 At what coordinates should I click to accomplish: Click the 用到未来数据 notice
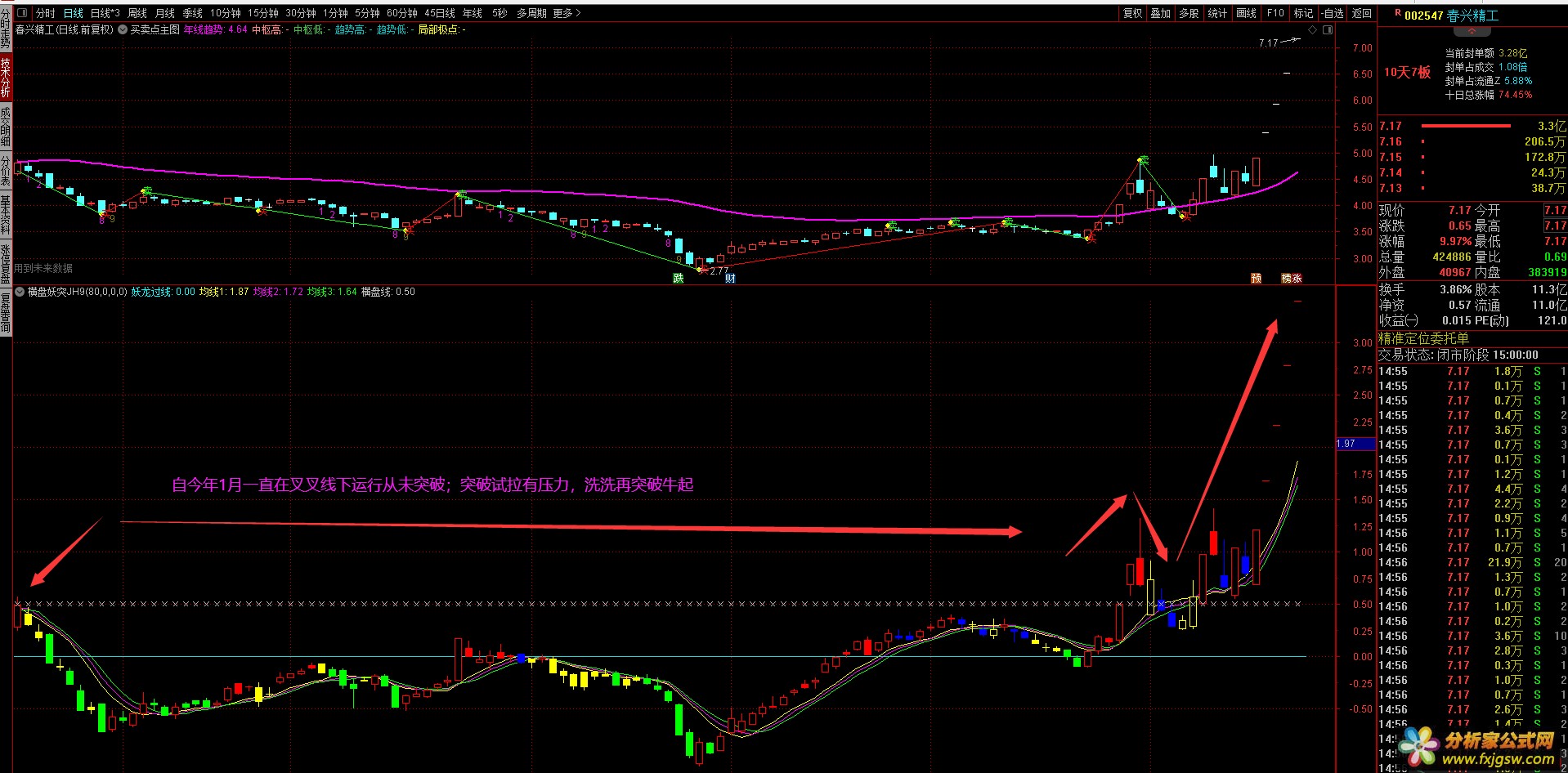click(x=43, y=268)
